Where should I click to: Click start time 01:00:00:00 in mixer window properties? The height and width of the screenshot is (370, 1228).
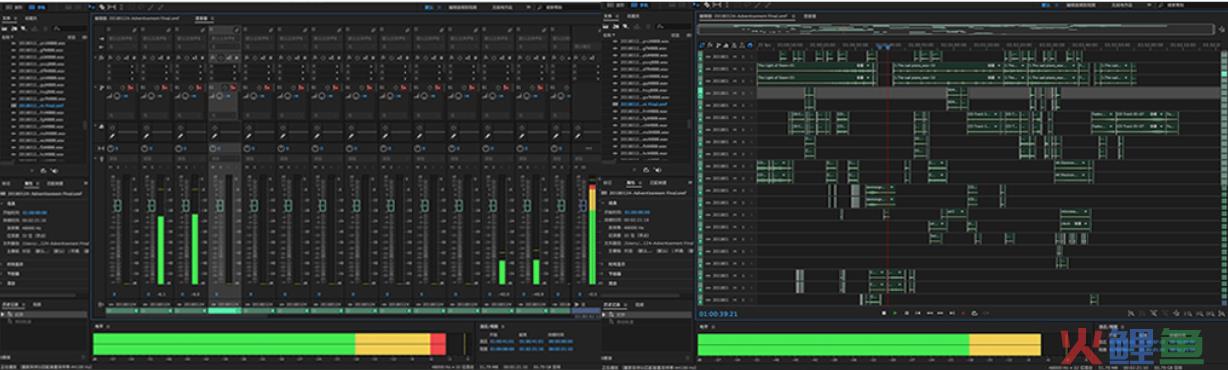coord(36,212)
